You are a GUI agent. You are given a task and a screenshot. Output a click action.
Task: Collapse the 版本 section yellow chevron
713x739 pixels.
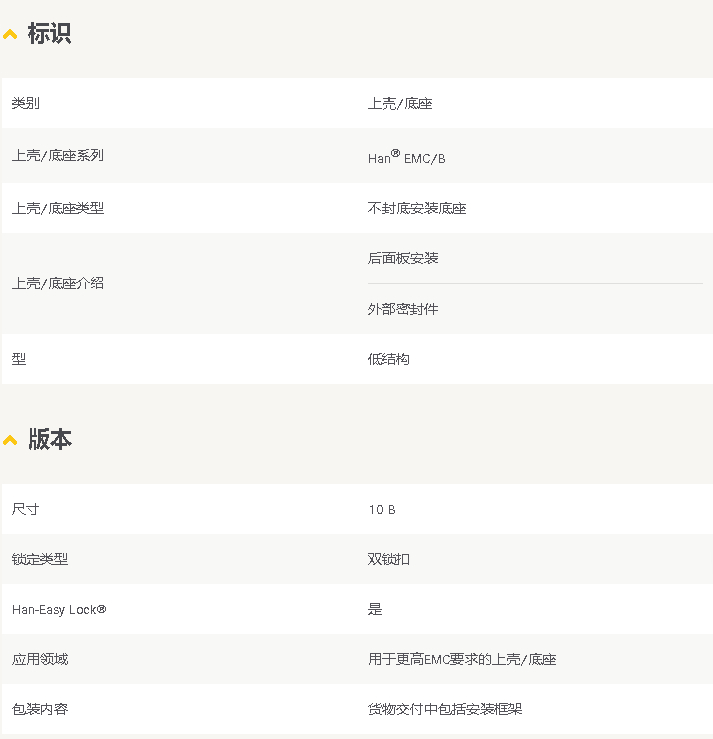point(10,440)
